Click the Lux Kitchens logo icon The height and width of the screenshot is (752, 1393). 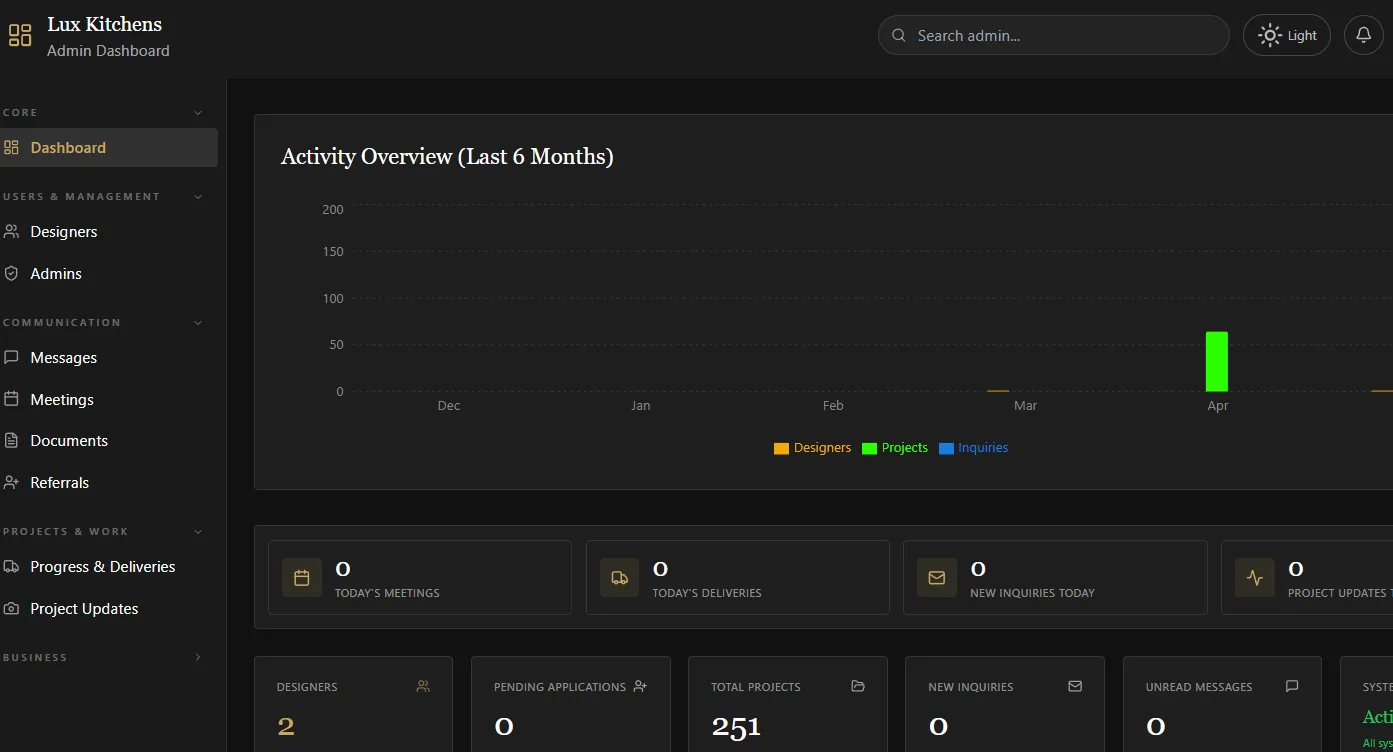pyautogui.click(x=20, y=36)
